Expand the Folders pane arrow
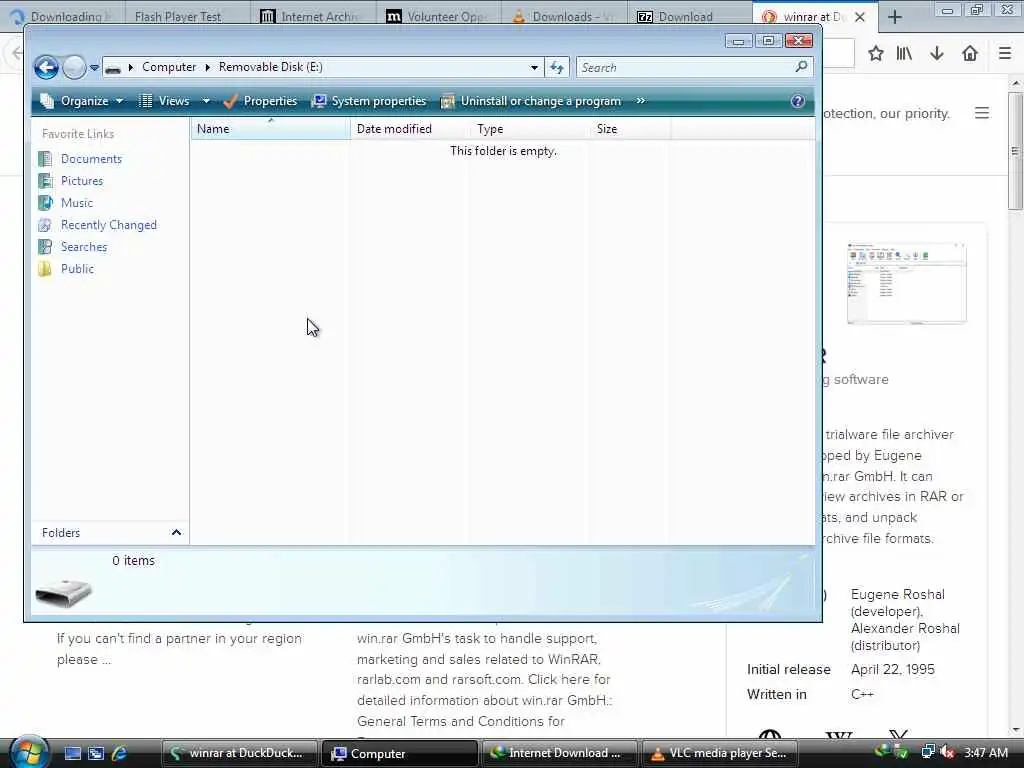 point(176,533)
